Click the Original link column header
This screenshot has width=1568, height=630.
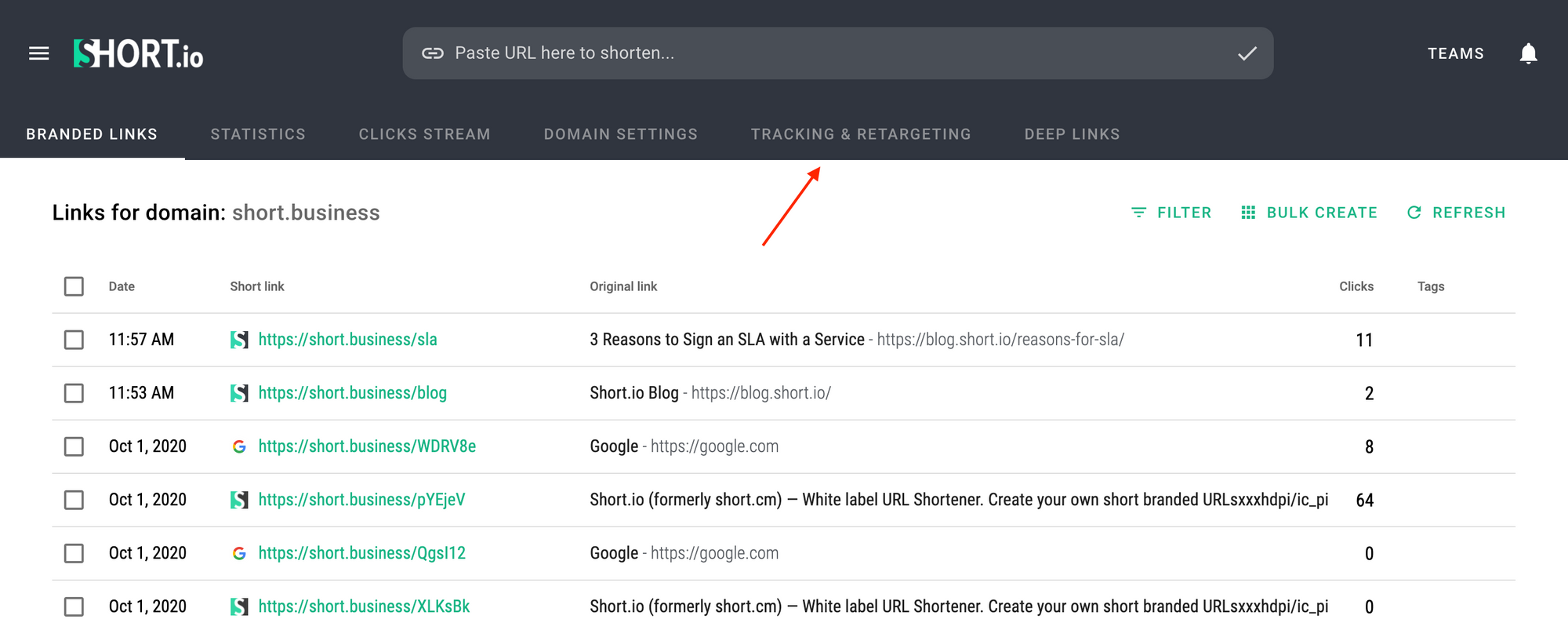623,286
